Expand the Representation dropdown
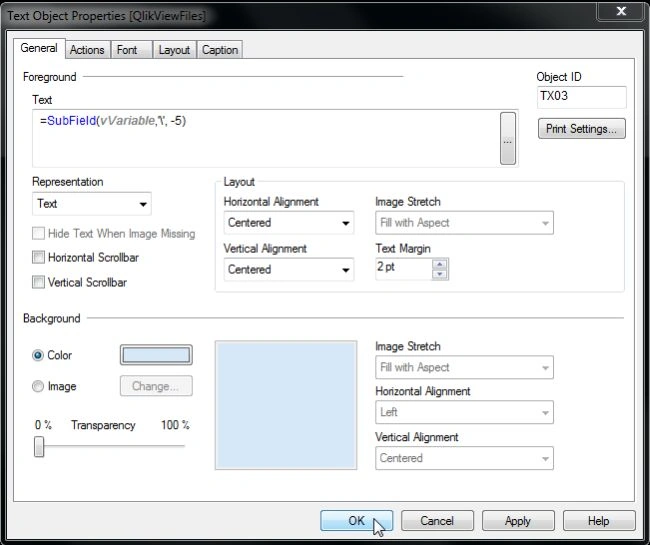Screen dimensions: 650x545 pos(92,203)
